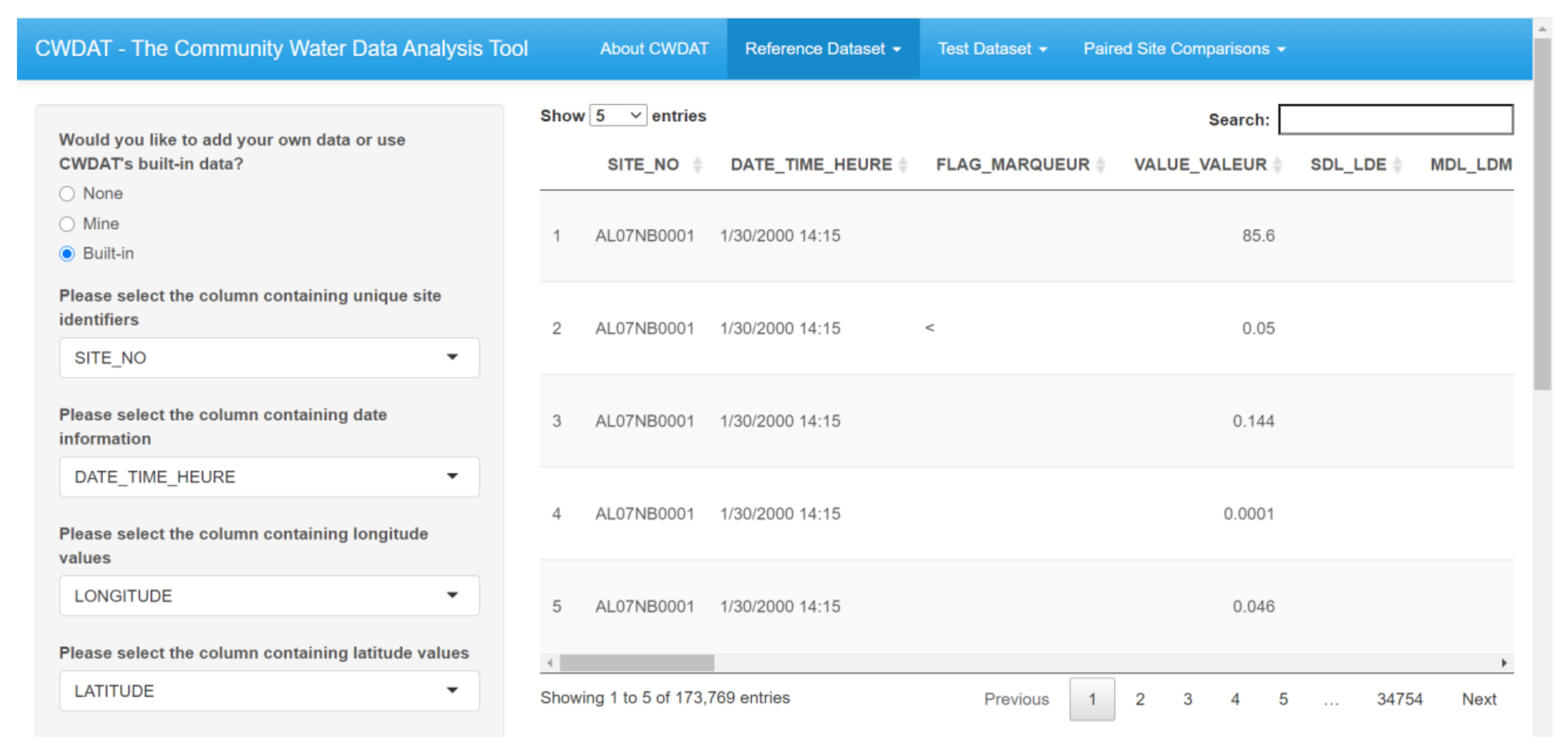Image resolution: width=1568 pixels, height=756 pixels.
Task: Open the DATE_TIME_HEURE date column dropdown
Action: [x=269, y=477]
